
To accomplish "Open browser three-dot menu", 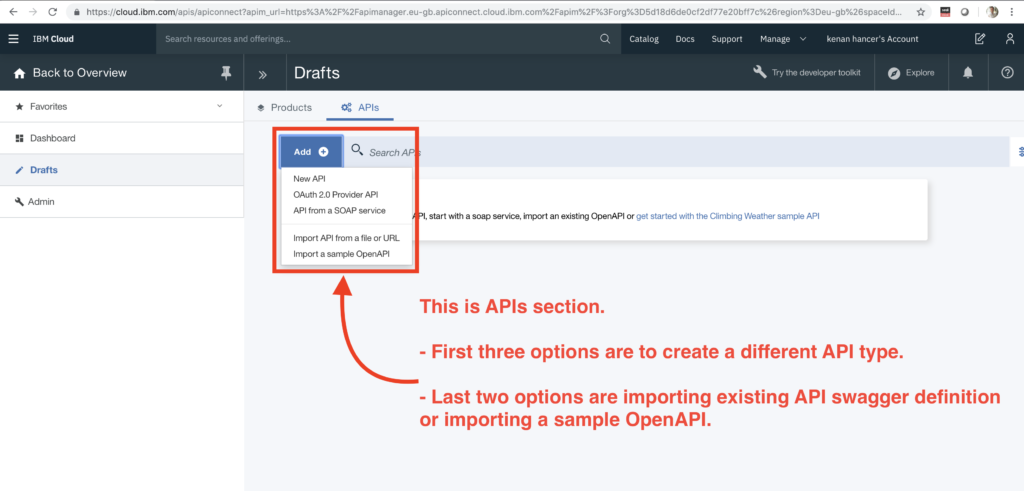I will click(1012, 12).
